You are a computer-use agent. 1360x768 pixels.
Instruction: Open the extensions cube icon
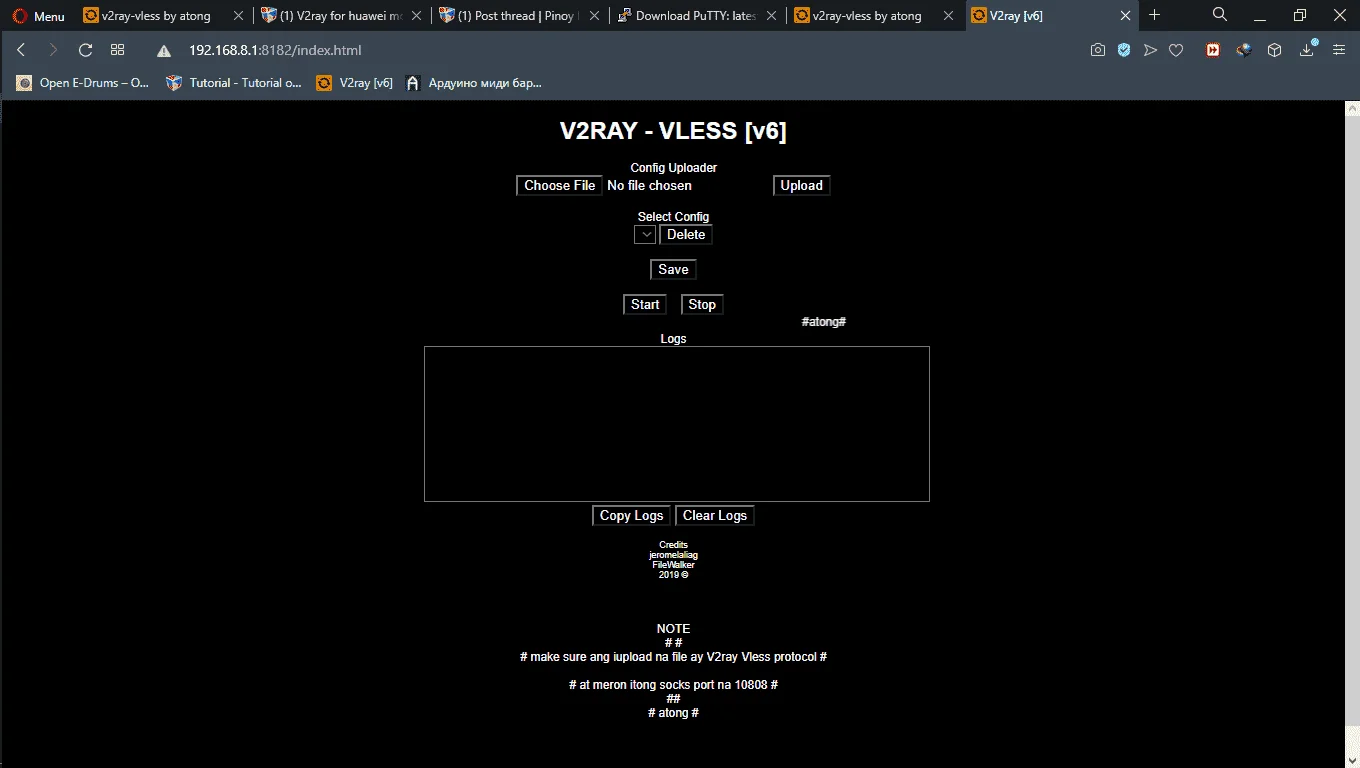(x=1274, y=50)
